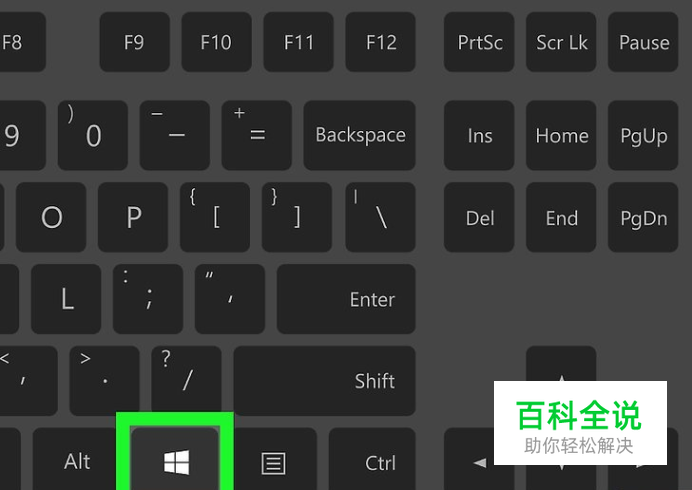
Task: Click the End key
Action: coord(561,217)
